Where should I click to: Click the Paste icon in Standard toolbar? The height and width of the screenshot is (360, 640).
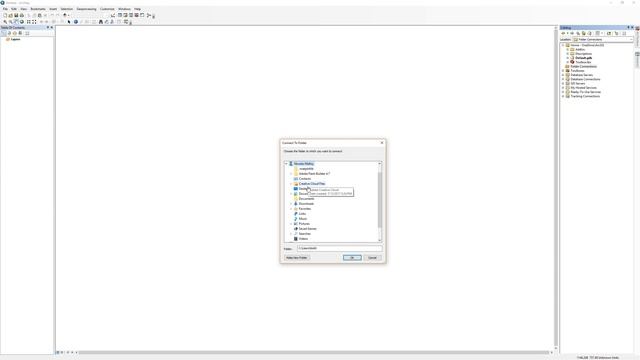click(x=40, y=15)
